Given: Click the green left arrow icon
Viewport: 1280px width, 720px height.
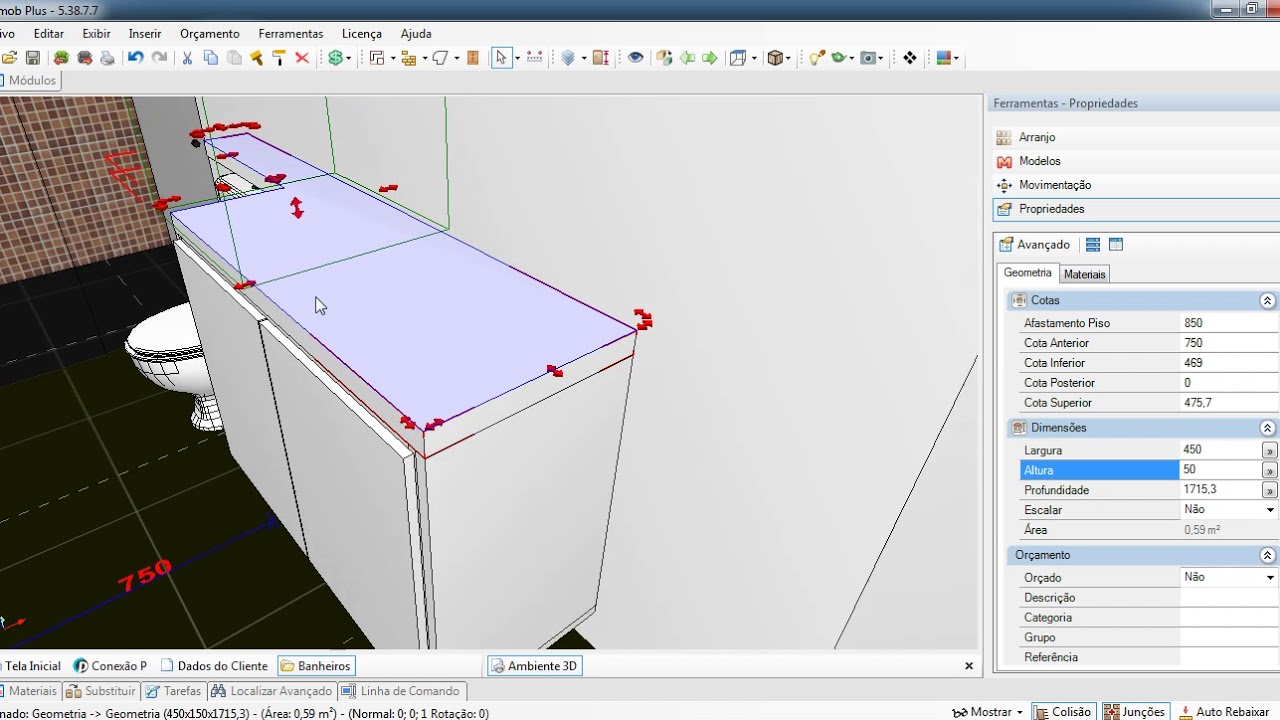Looking at the screenshot, I should 688,58.
